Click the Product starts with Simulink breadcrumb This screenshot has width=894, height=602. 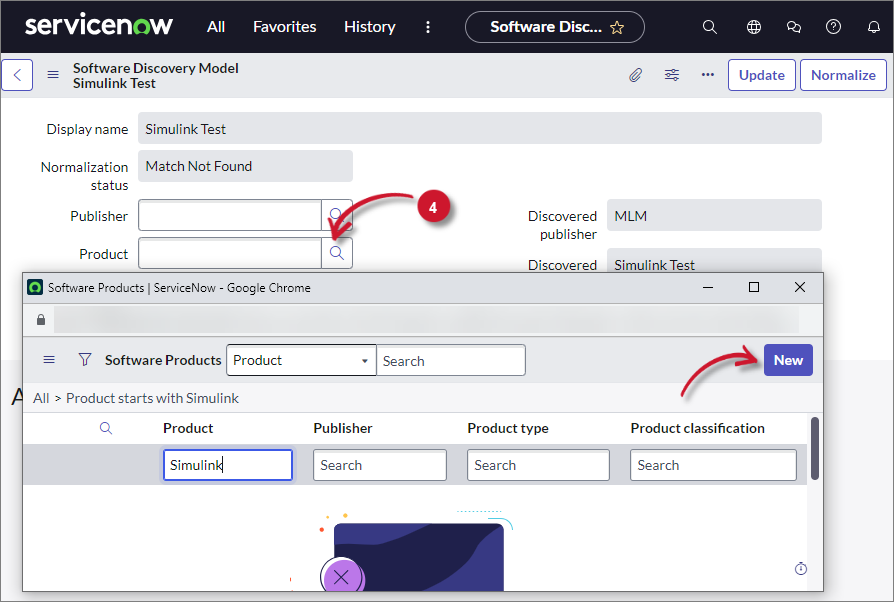[152, 397]
